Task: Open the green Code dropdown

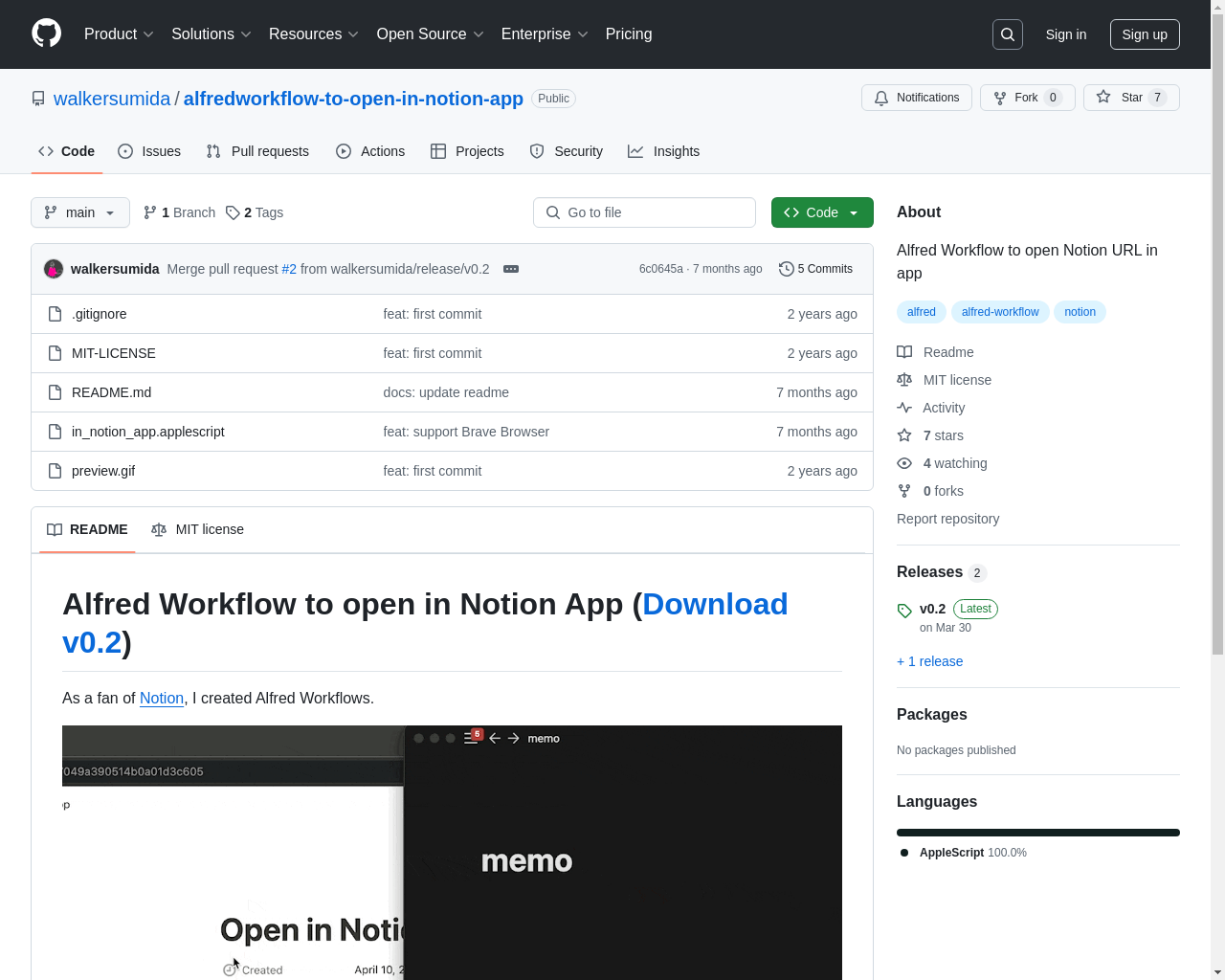Action: (822, 212)
